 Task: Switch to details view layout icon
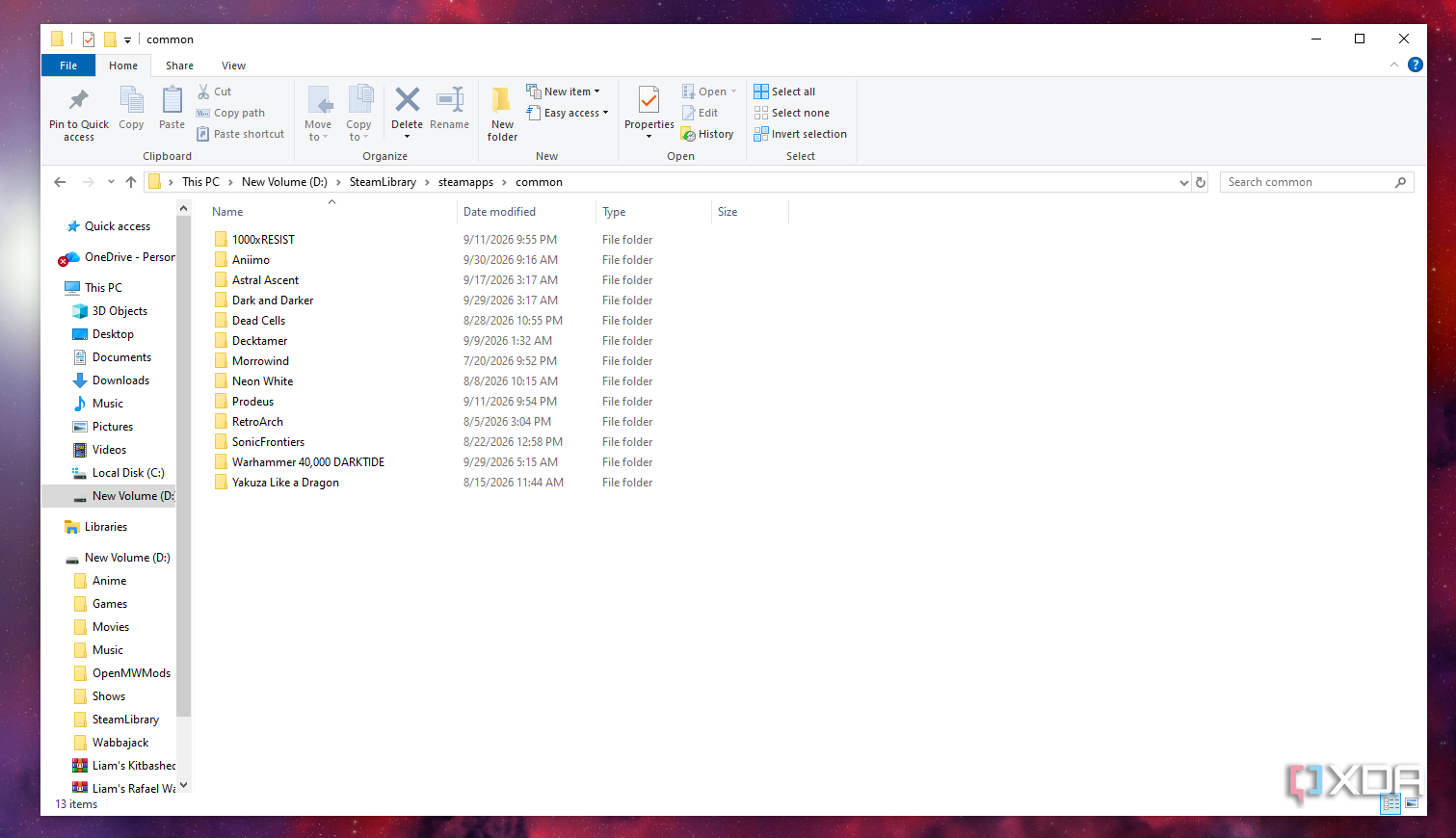coord(1390,802)
